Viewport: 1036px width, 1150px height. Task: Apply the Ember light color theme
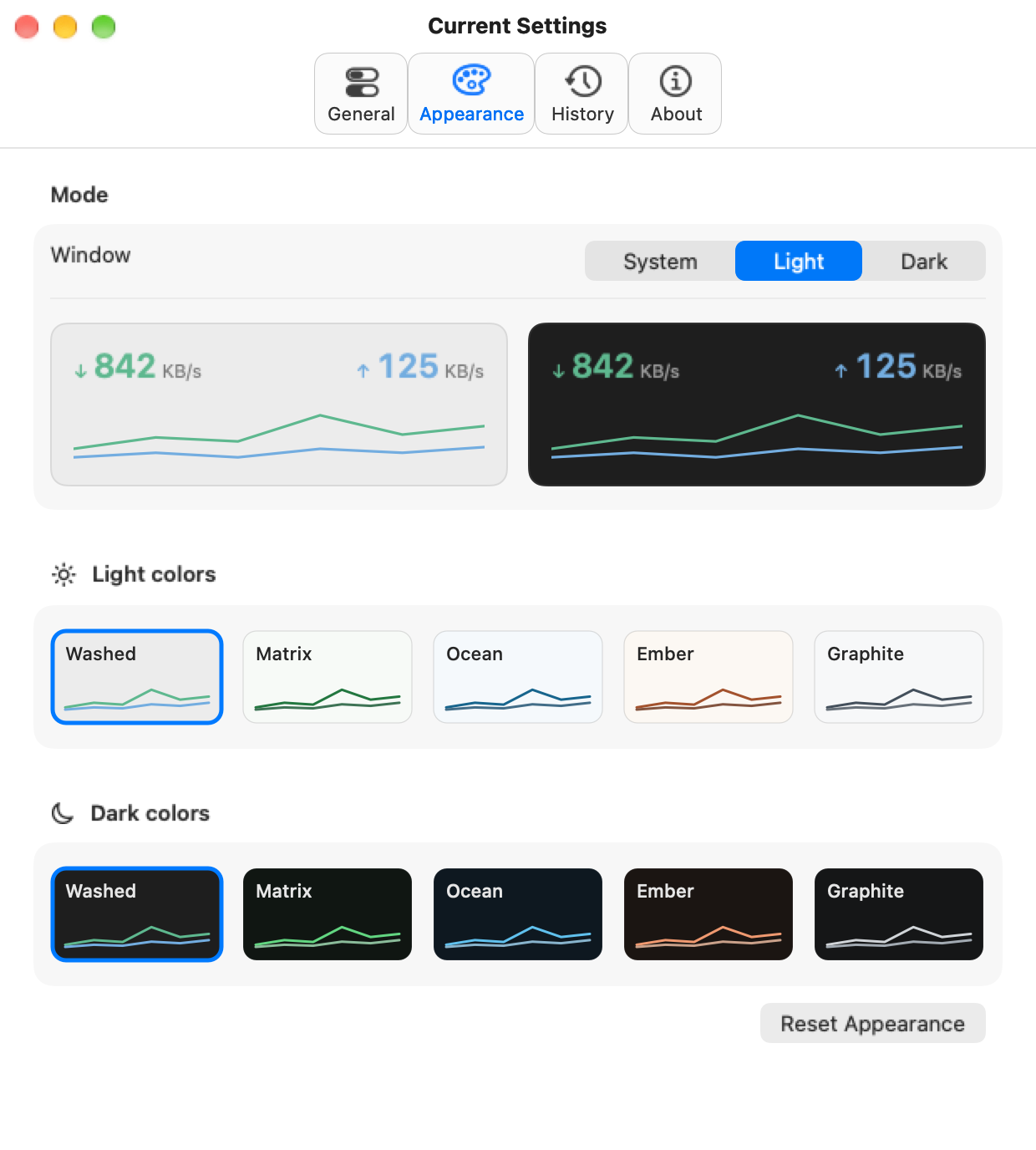click(708, 677)
